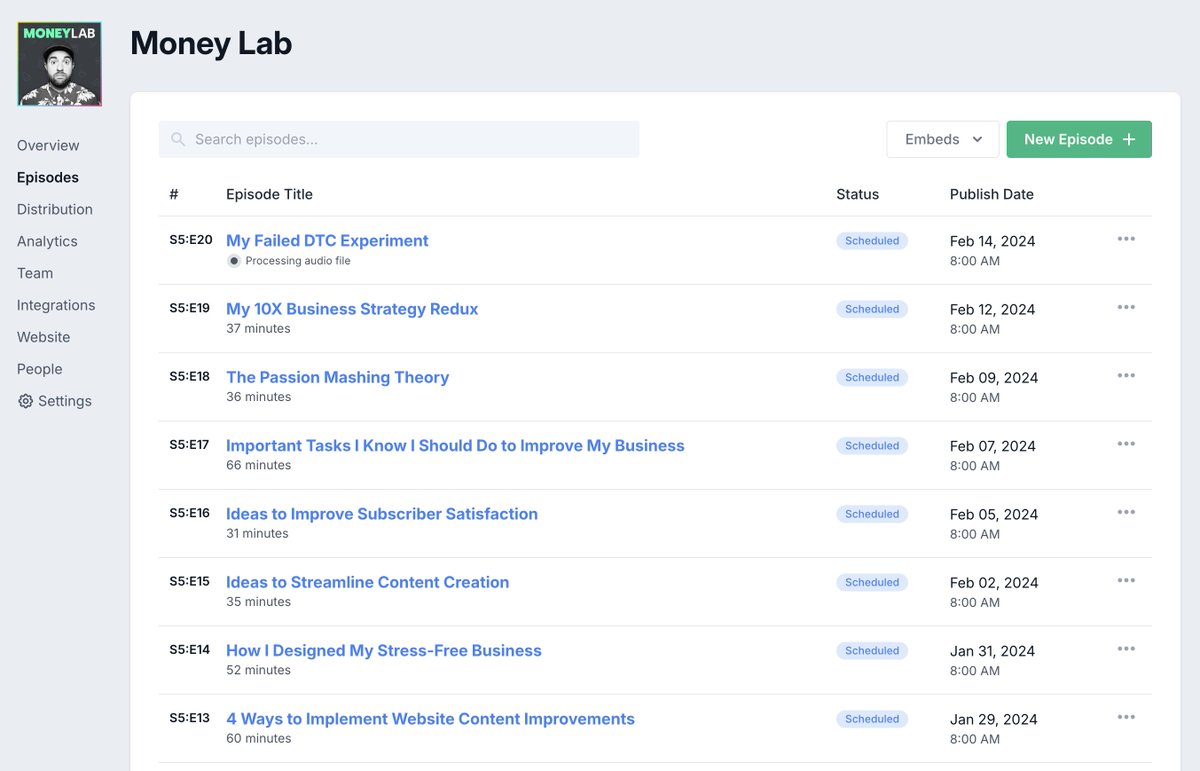Viewport: 1200px width, 771px height.
Task: Click Feb 09, 2024 publish date
Action: click(994, 378)
